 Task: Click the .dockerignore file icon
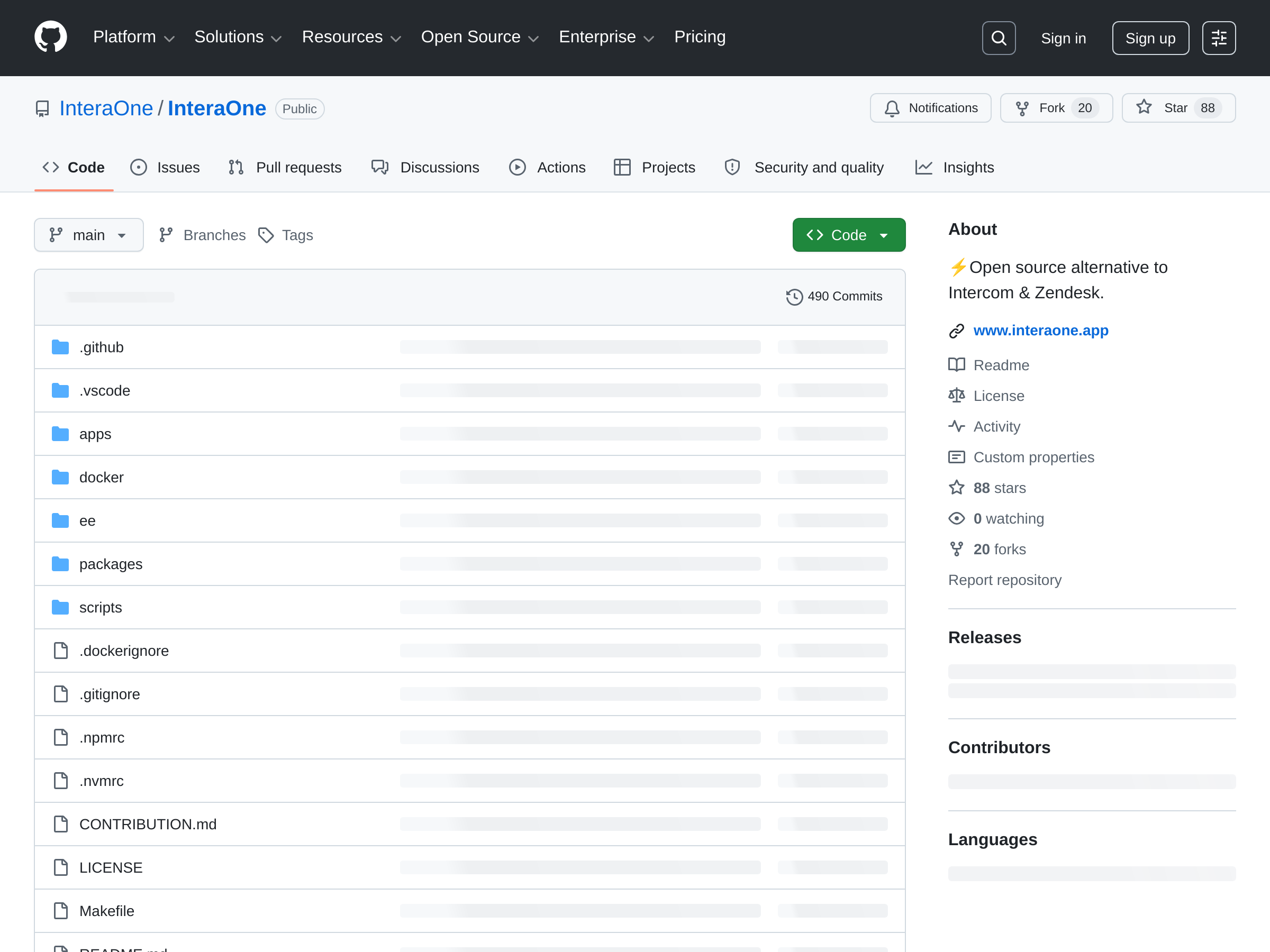pyautogui.click(x=60, y=651)
